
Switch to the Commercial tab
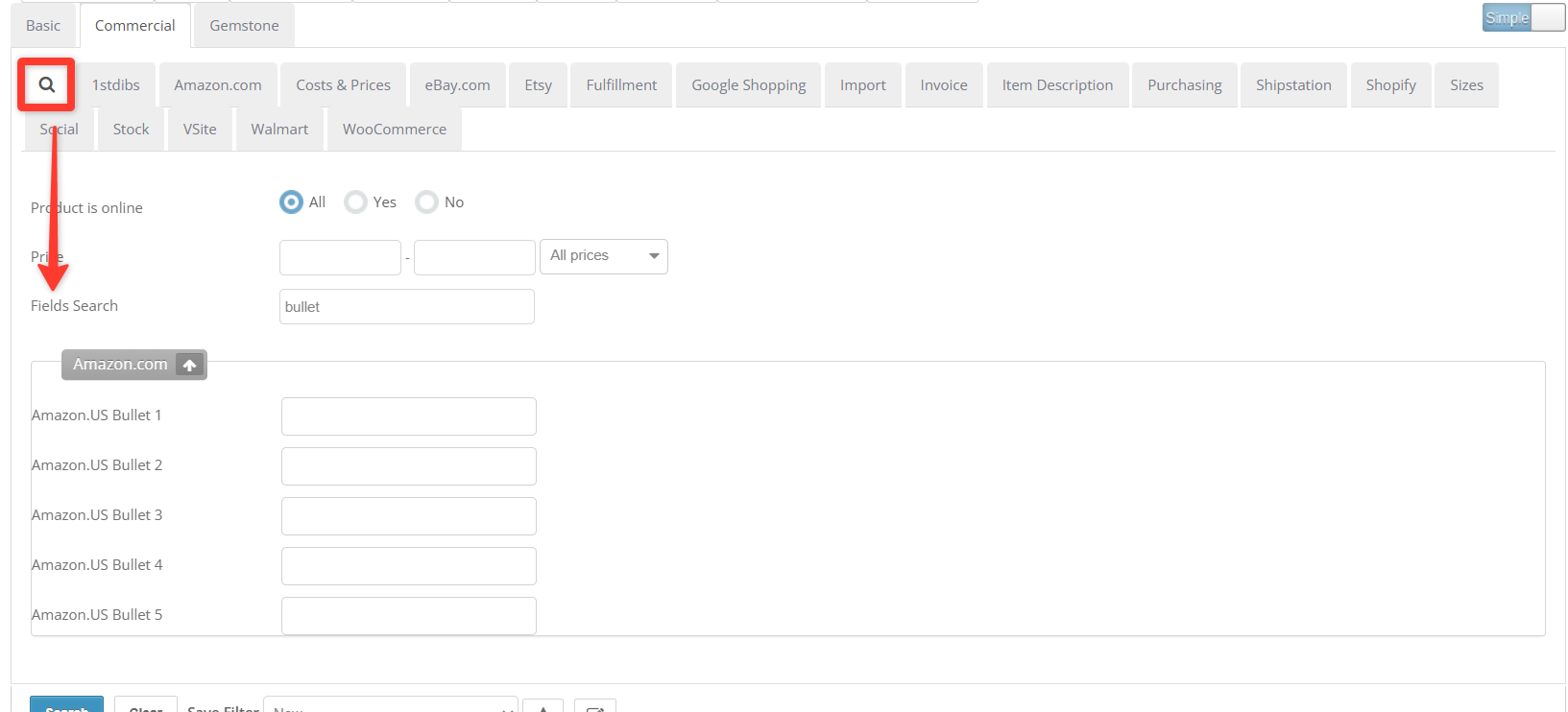click(x=134, y=26)
